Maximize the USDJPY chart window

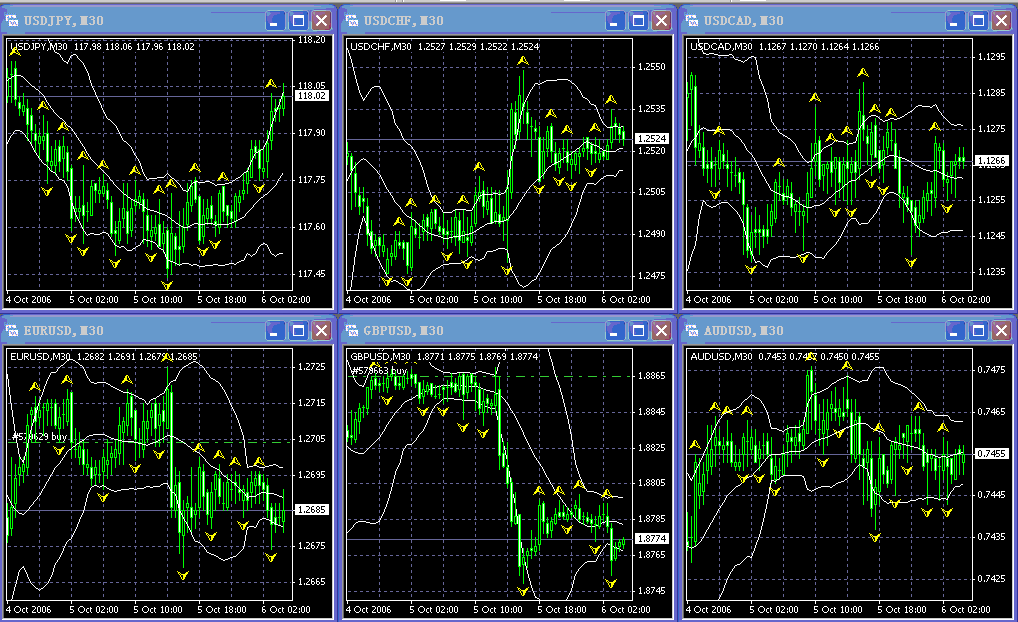(x=298, y=21)
